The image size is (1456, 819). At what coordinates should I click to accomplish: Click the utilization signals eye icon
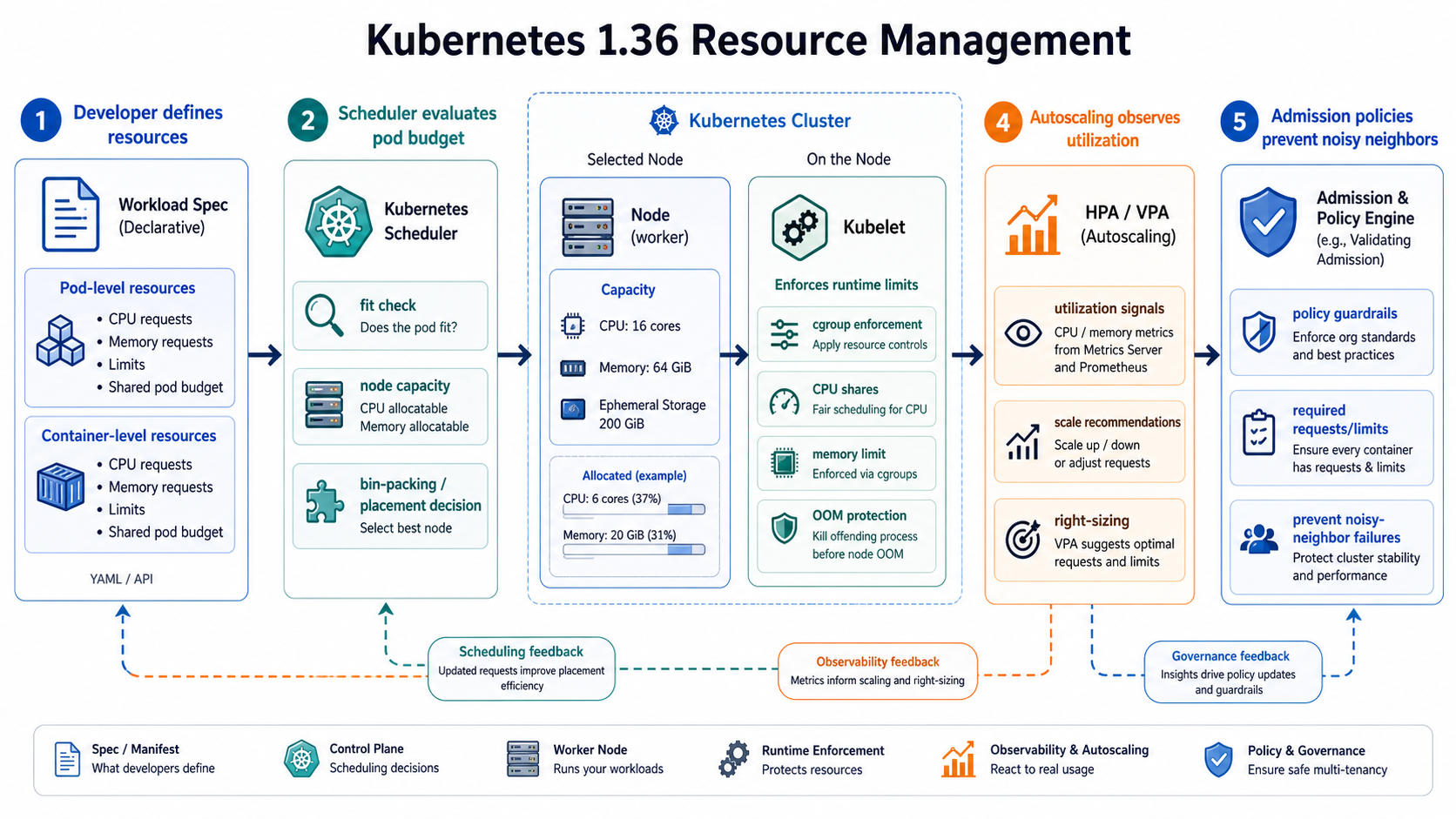pos(1023,333)
